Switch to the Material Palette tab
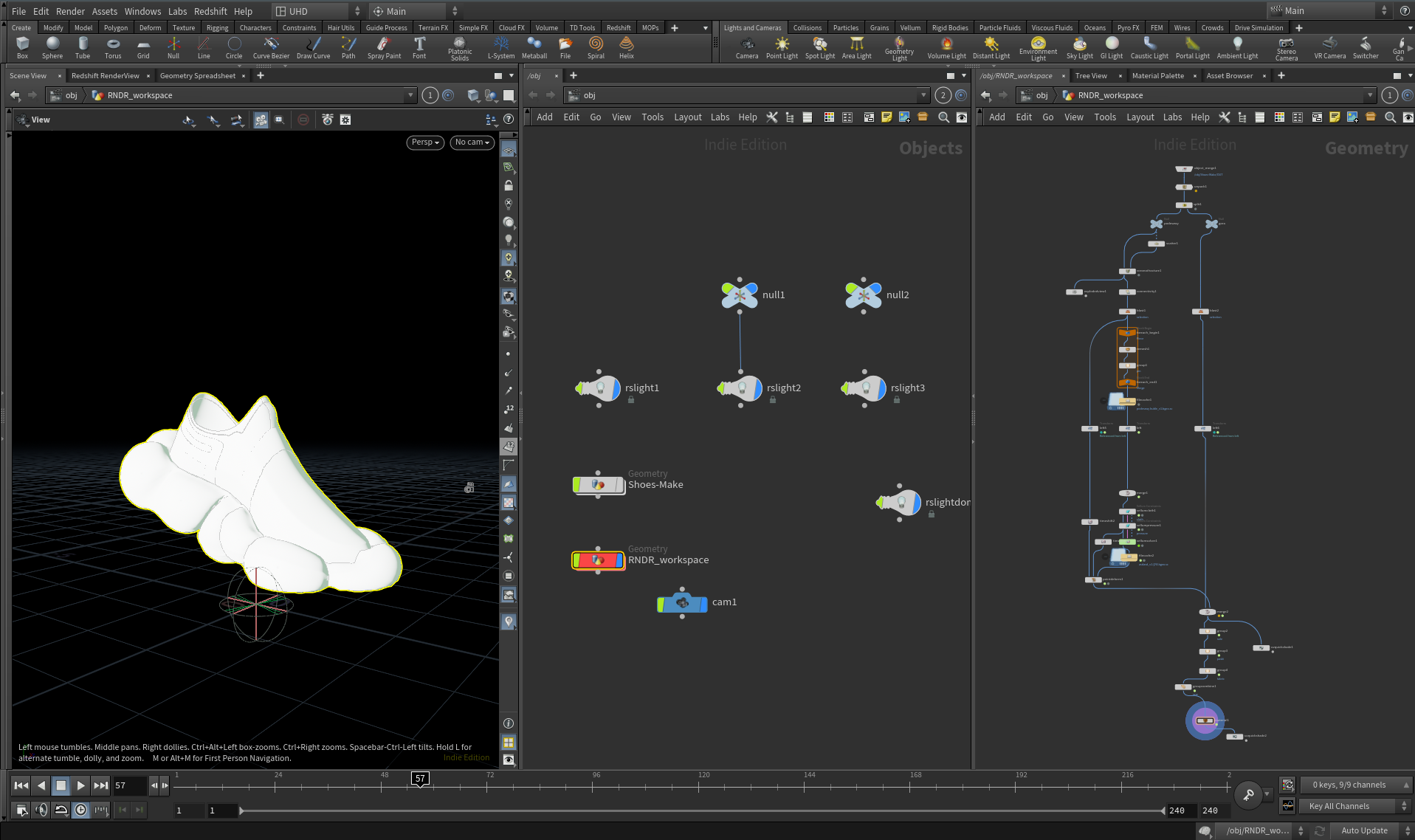The height and width of the screenshot is (840, 1415). click(x=1157, y=75)
